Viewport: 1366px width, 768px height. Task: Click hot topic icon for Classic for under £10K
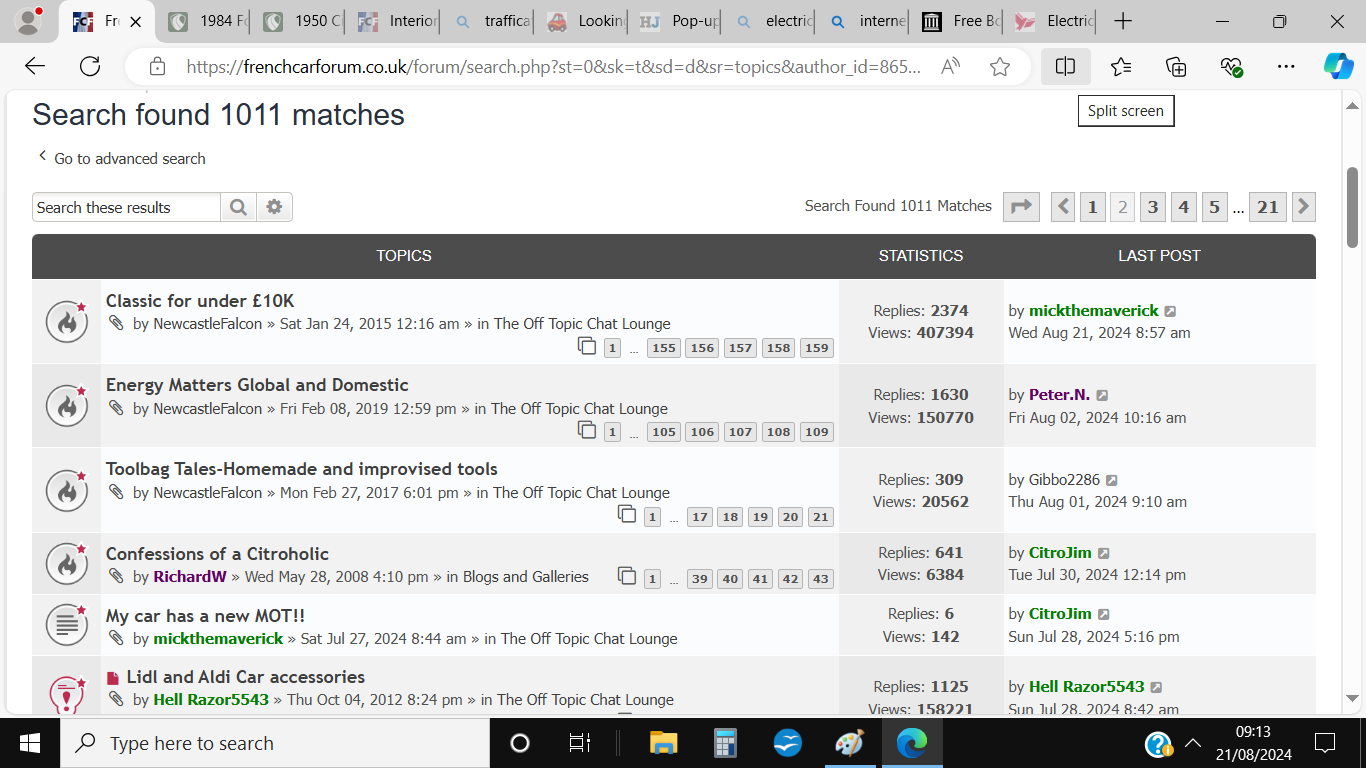(67, 322)
